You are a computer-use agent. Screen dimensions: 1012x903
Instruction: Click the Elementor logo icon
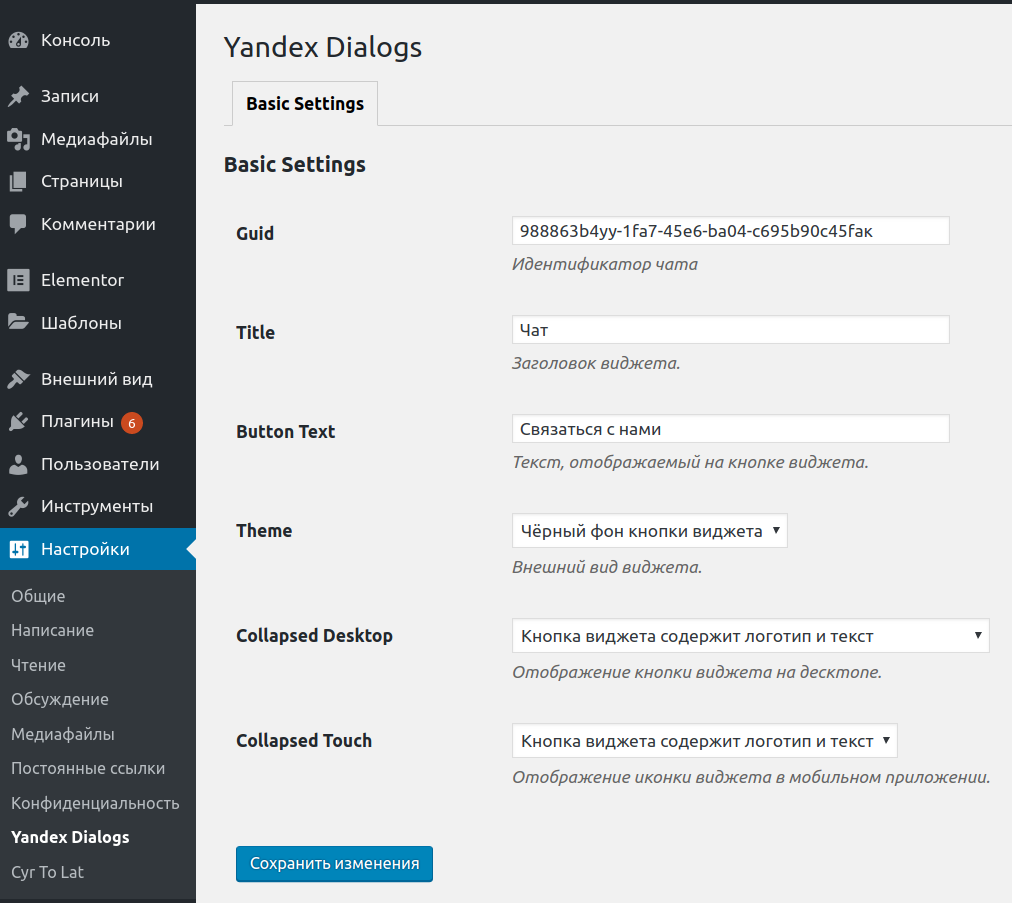19,280
